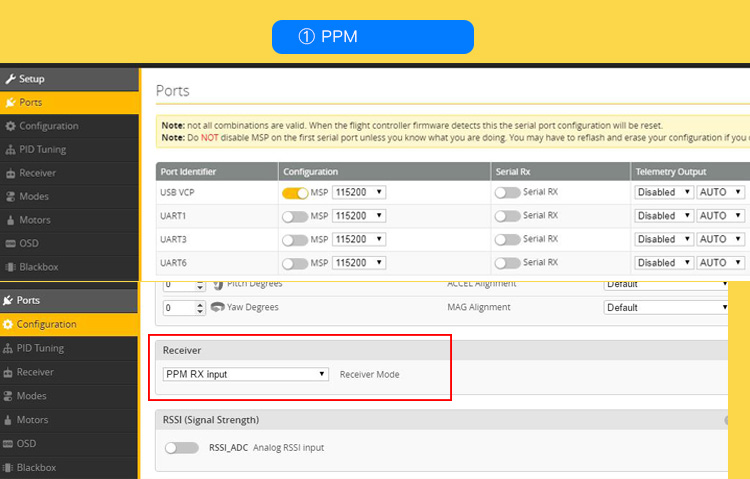Open the Receiver Mode PPM RX input dropdown
Viewport: 750px width, 479px height.
tap(246, 374)
